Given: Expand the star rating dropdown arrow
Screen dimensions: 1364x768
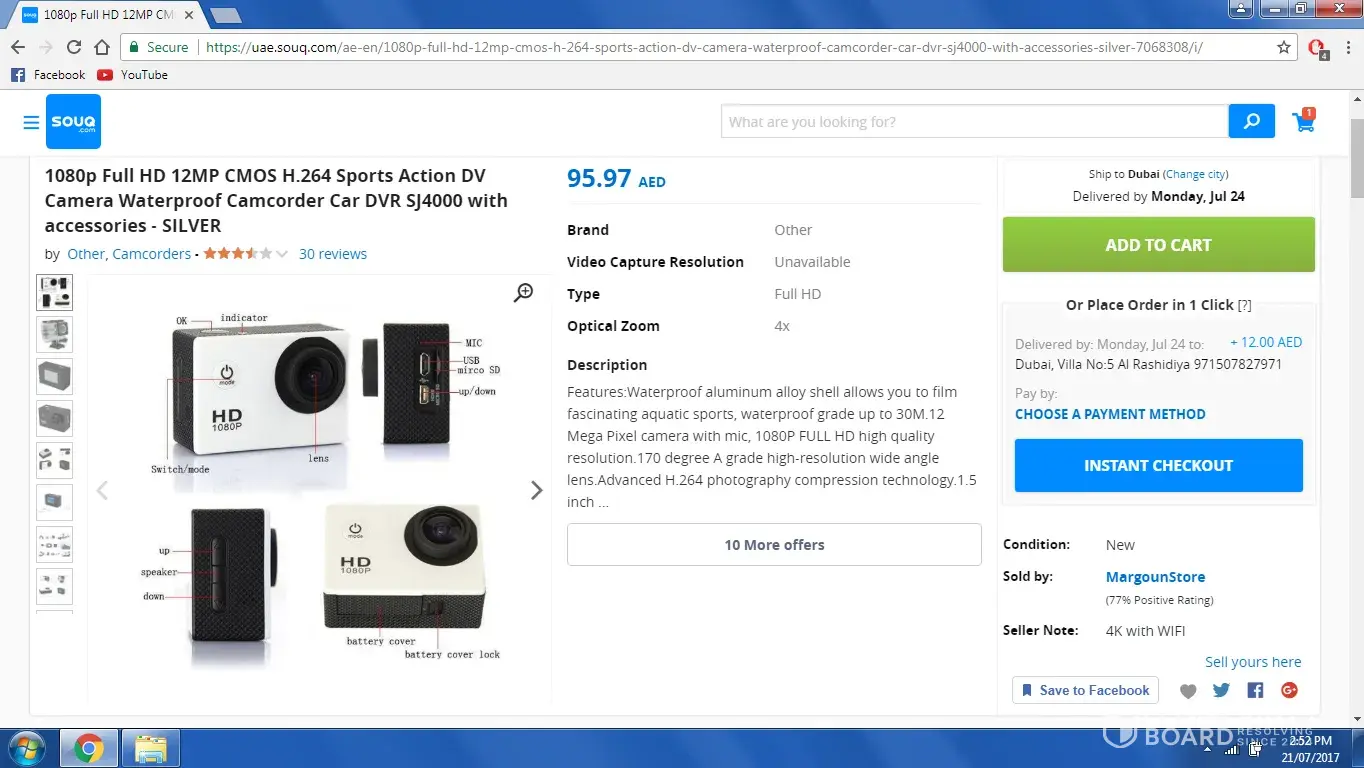Looking at the screenshot, I should click(282, 254).
